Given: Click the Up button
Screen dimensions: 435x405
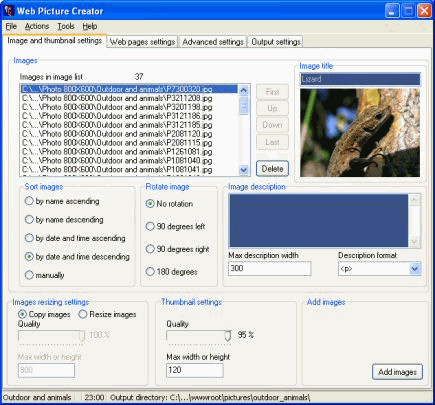Looking at the screenshot, I should tap(272, 108).
